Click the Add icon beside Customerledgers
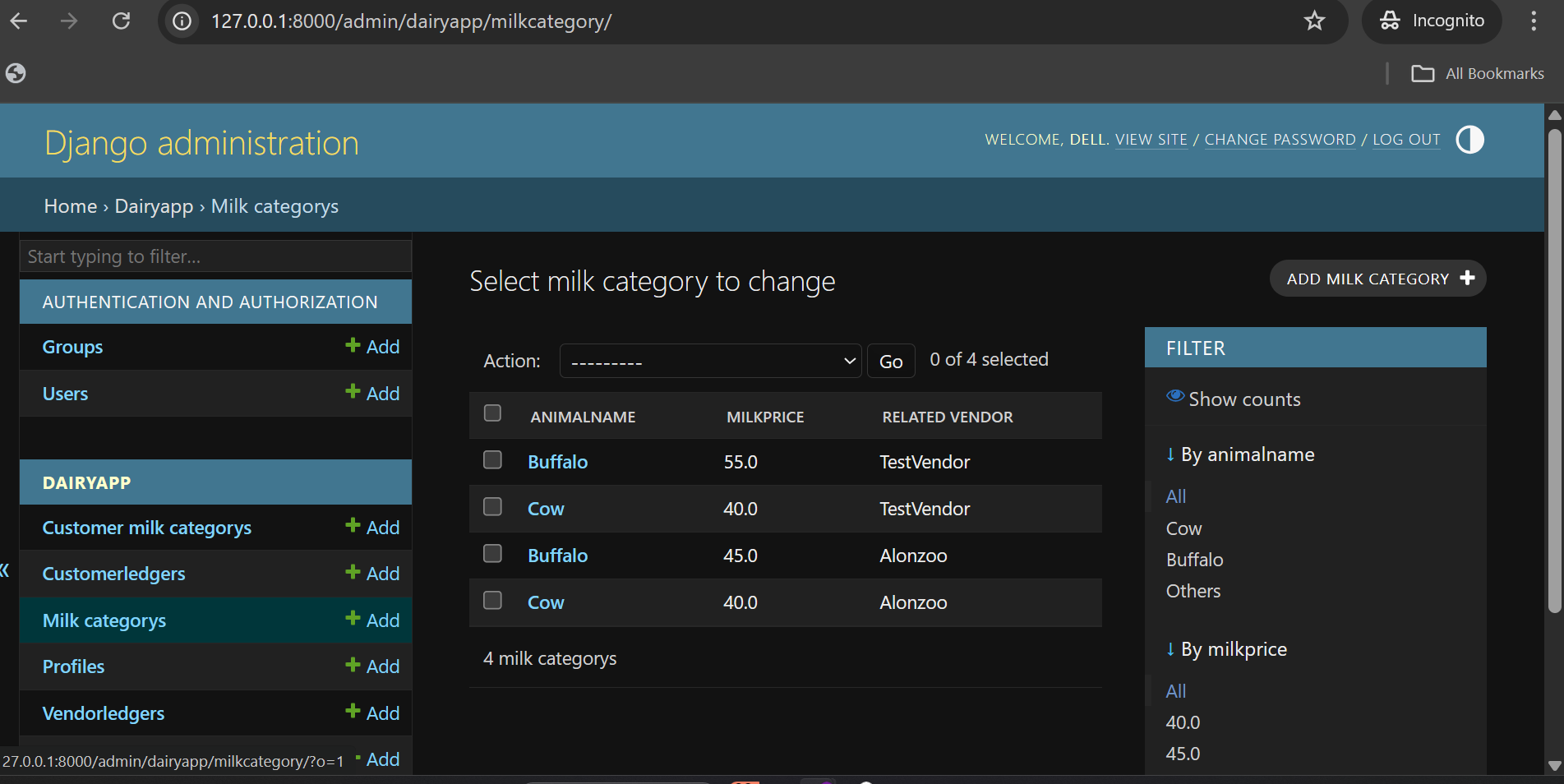This screenshot has height=784, width=1564. (352, 573)
